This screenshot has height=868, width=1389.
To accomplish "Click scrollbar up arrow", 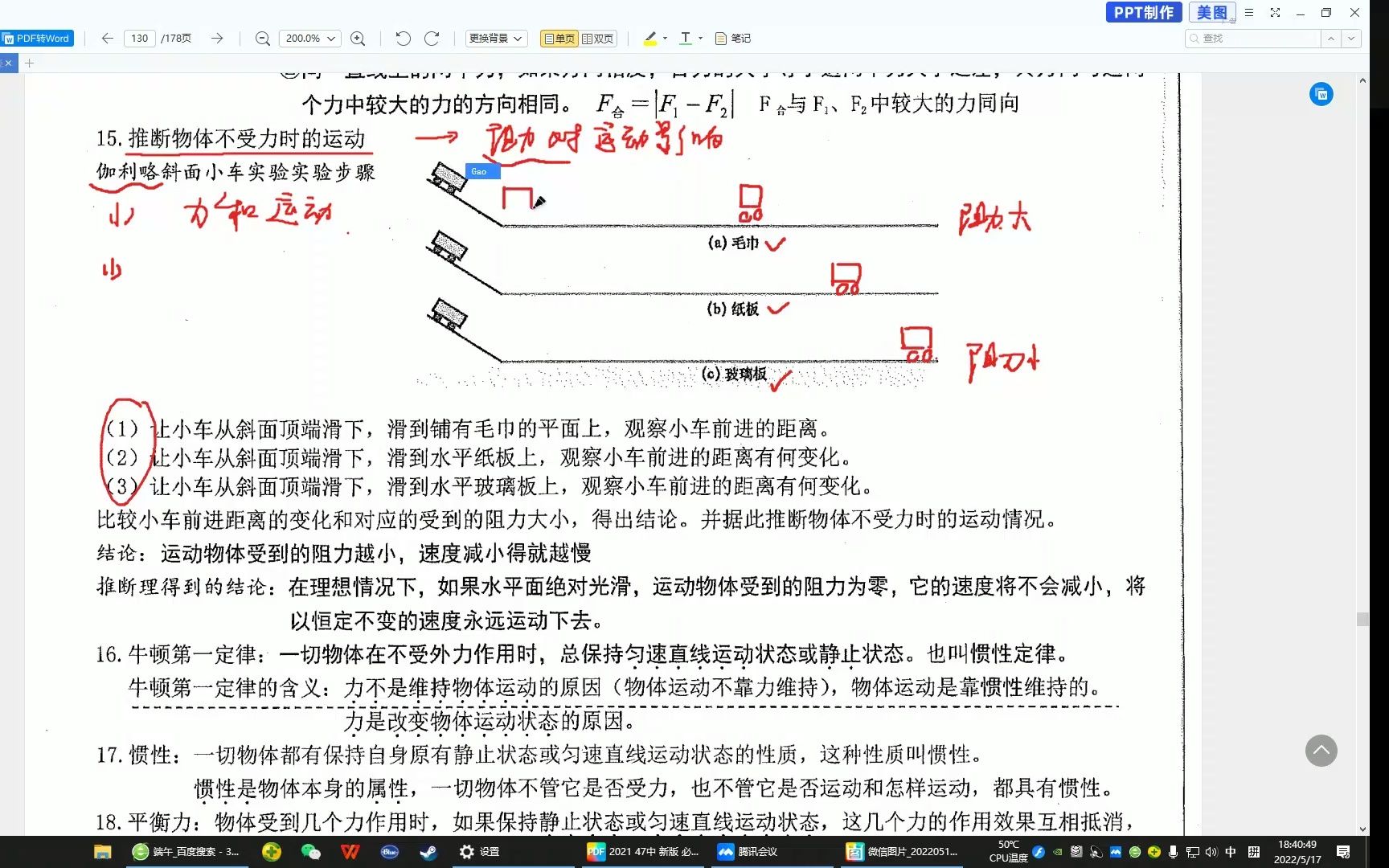I will pos(1362,80).
